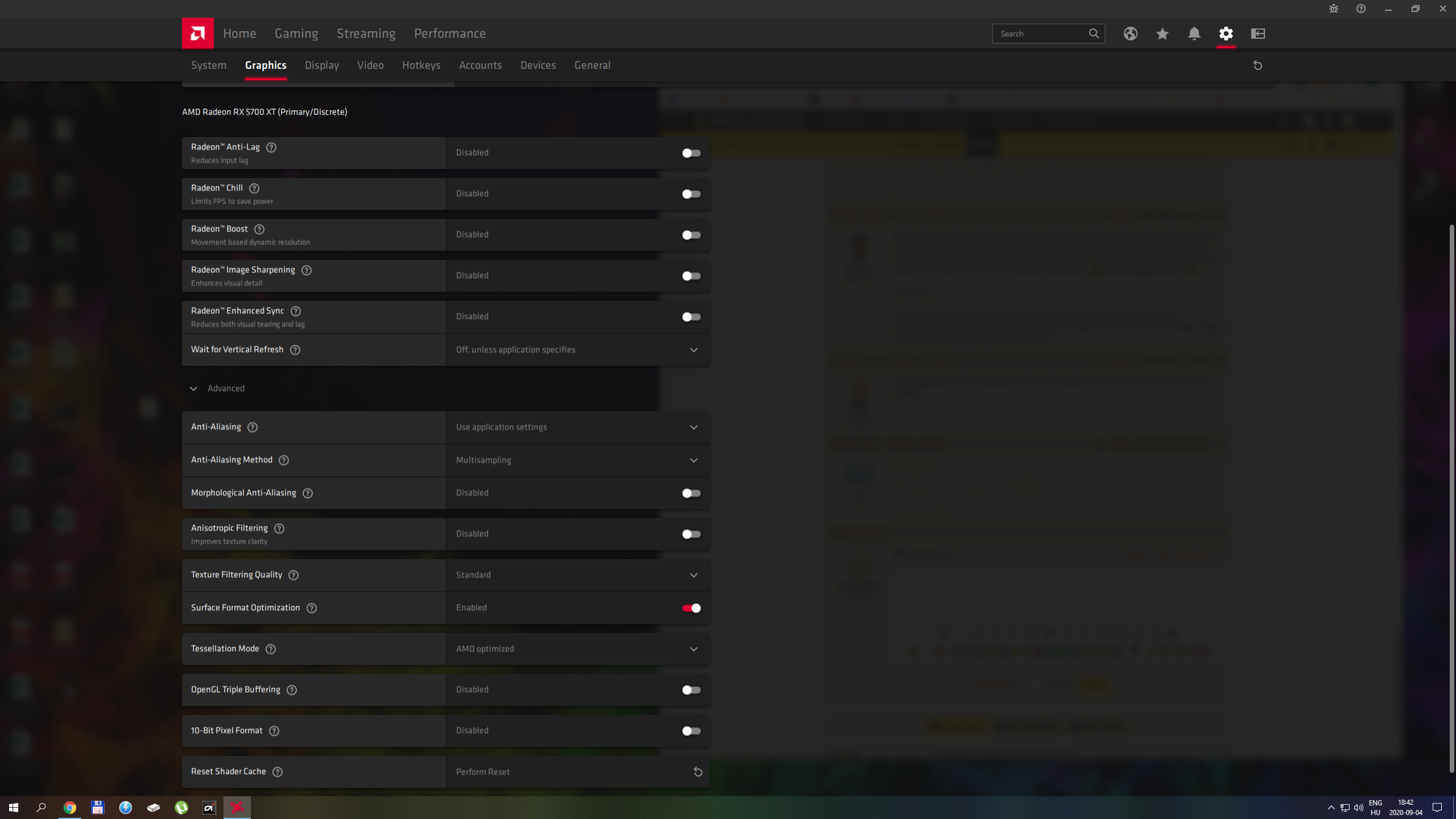Show help for Radeon Chill
The height and width of the screenshot is (819, 1456).
pos(255,188)
